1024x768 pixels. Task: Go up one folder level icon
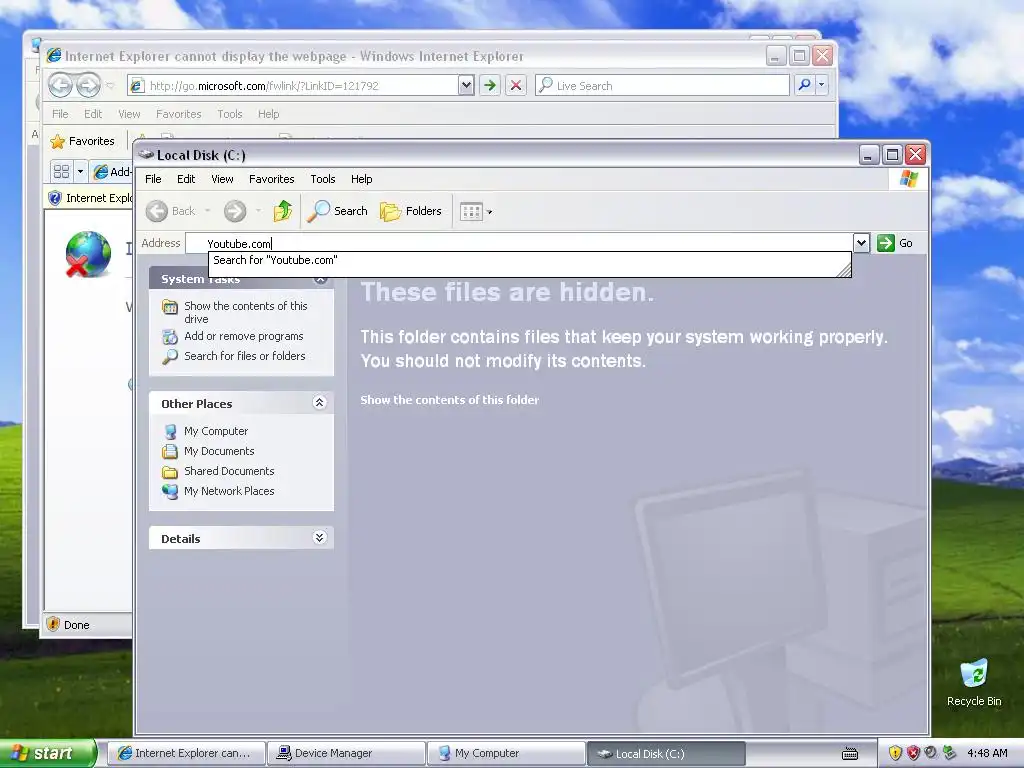click(x=283, y=211)
